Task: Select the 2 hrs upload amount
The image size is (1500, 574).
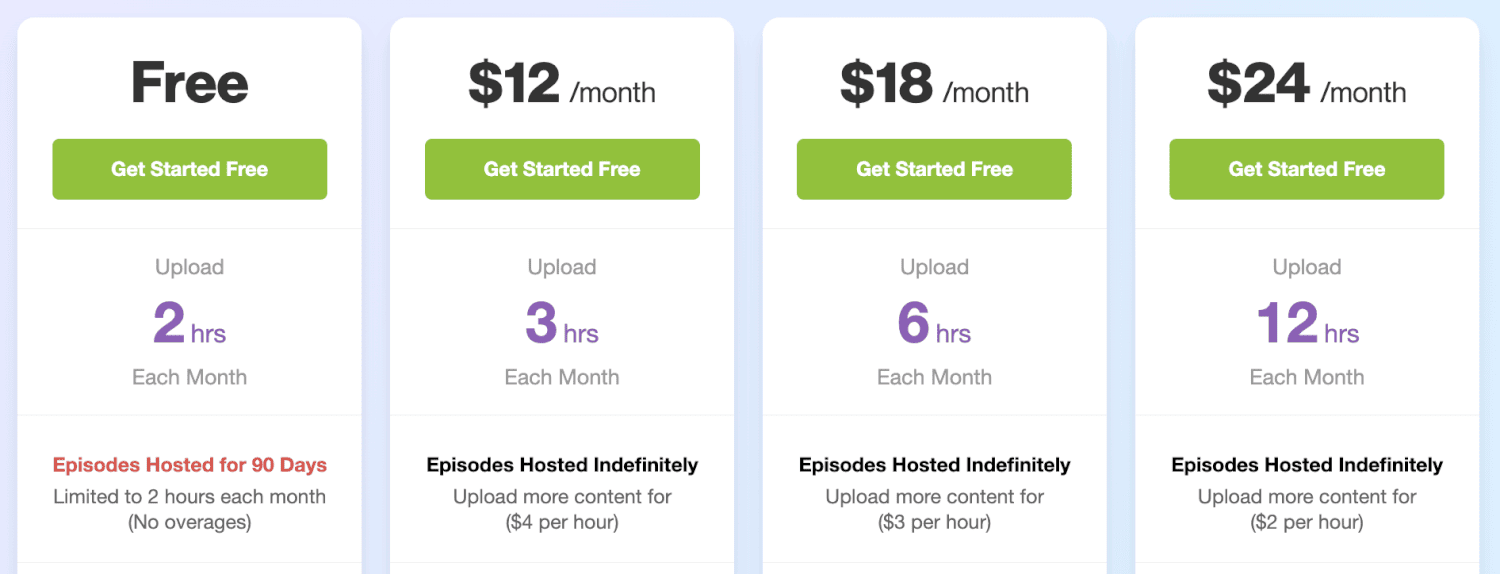Action: click(x=189, y=323)
